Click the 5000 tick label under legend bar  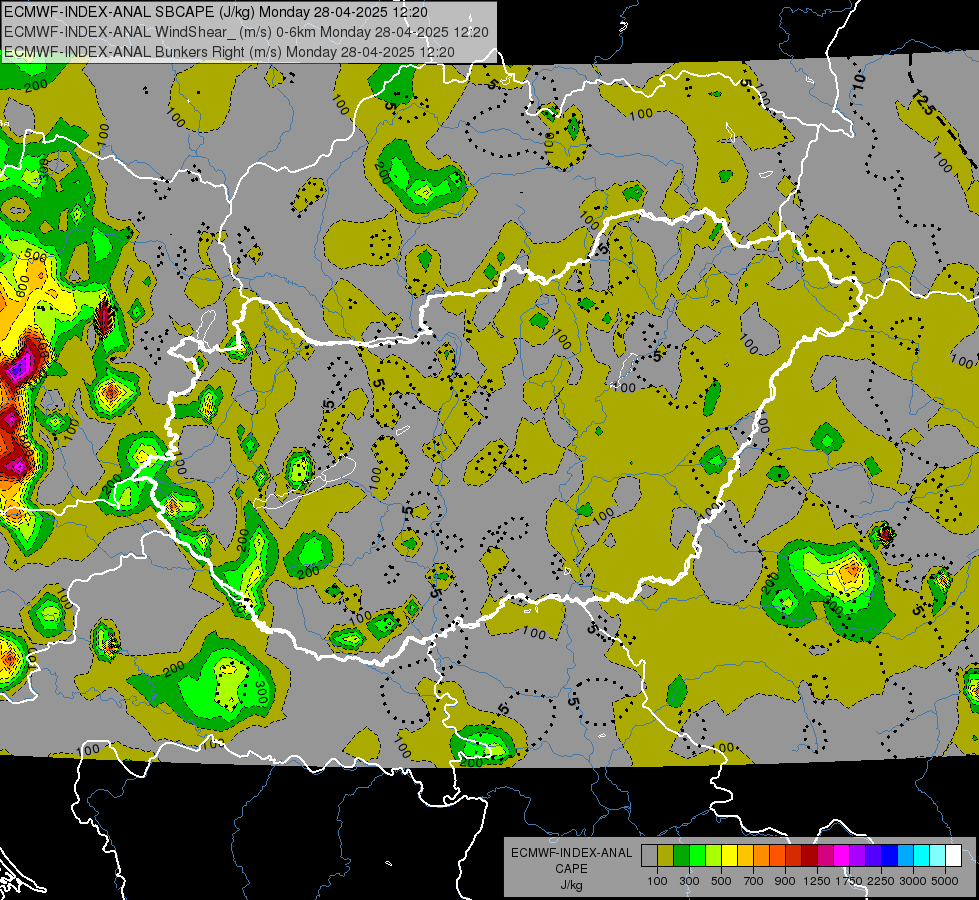click(x=945, y=881)
